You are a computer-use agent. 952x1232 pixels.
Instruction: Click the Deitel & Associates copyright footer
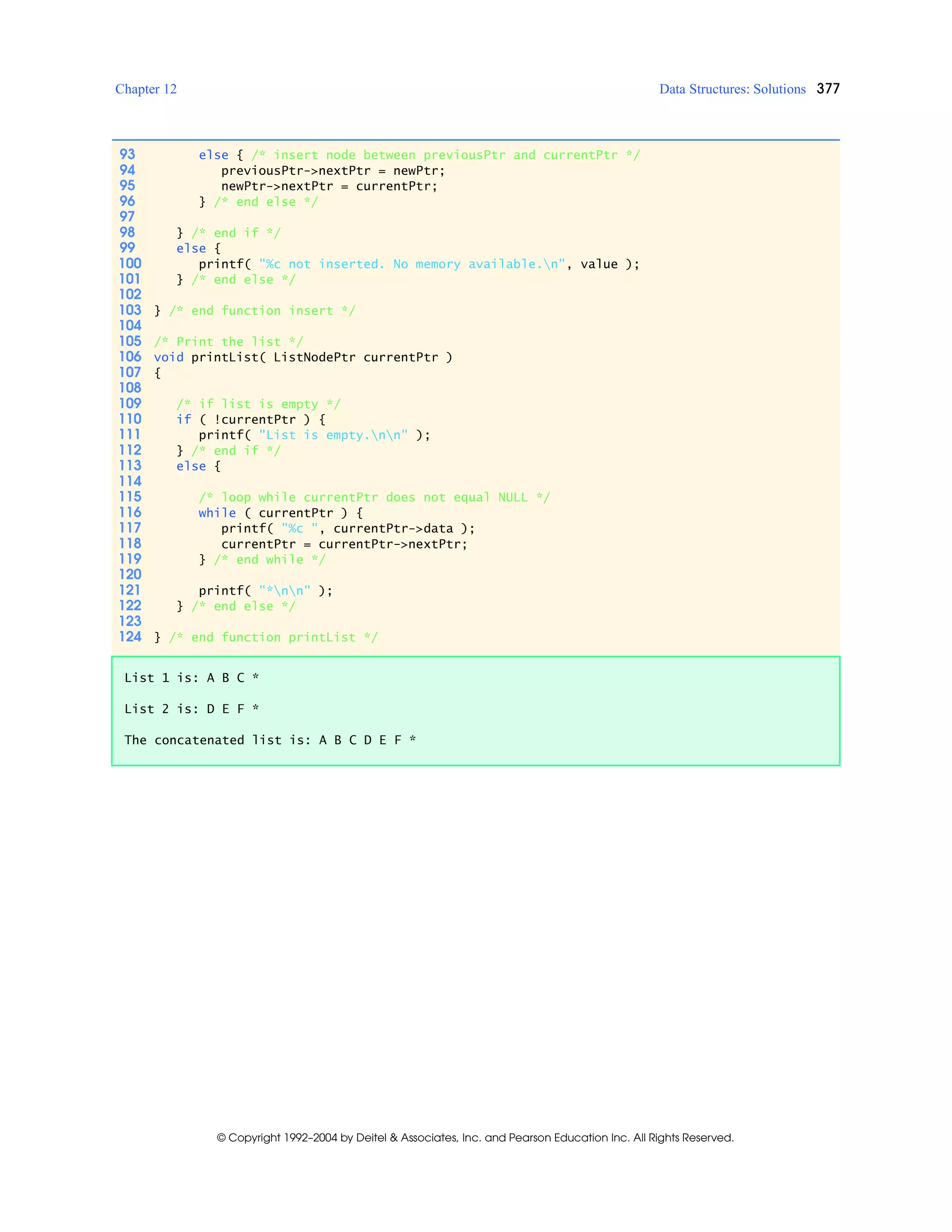pos(476,1138)
